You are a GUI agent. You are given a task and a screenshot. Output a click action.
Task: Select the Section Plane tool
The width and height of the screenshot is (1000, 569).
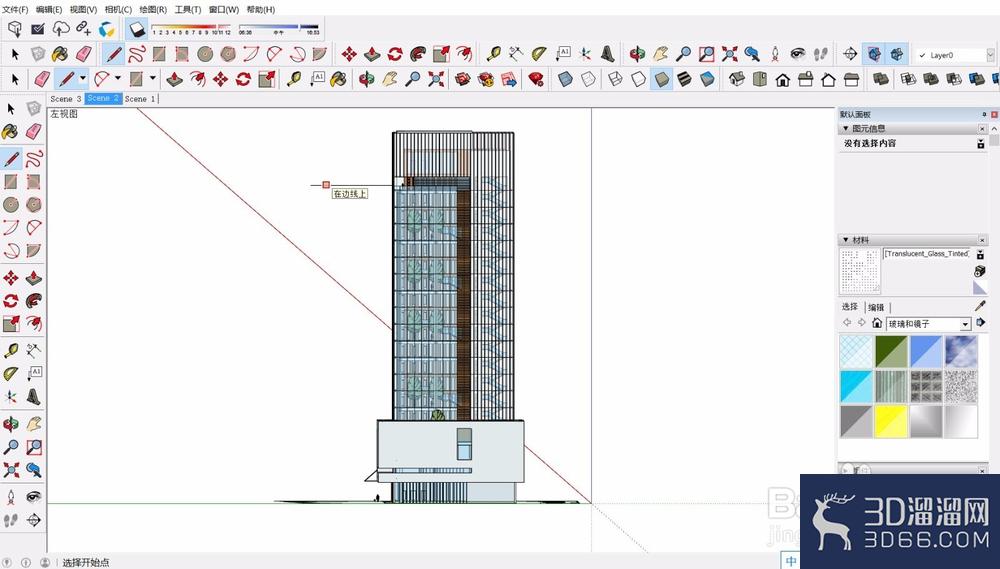pos(850,54)
